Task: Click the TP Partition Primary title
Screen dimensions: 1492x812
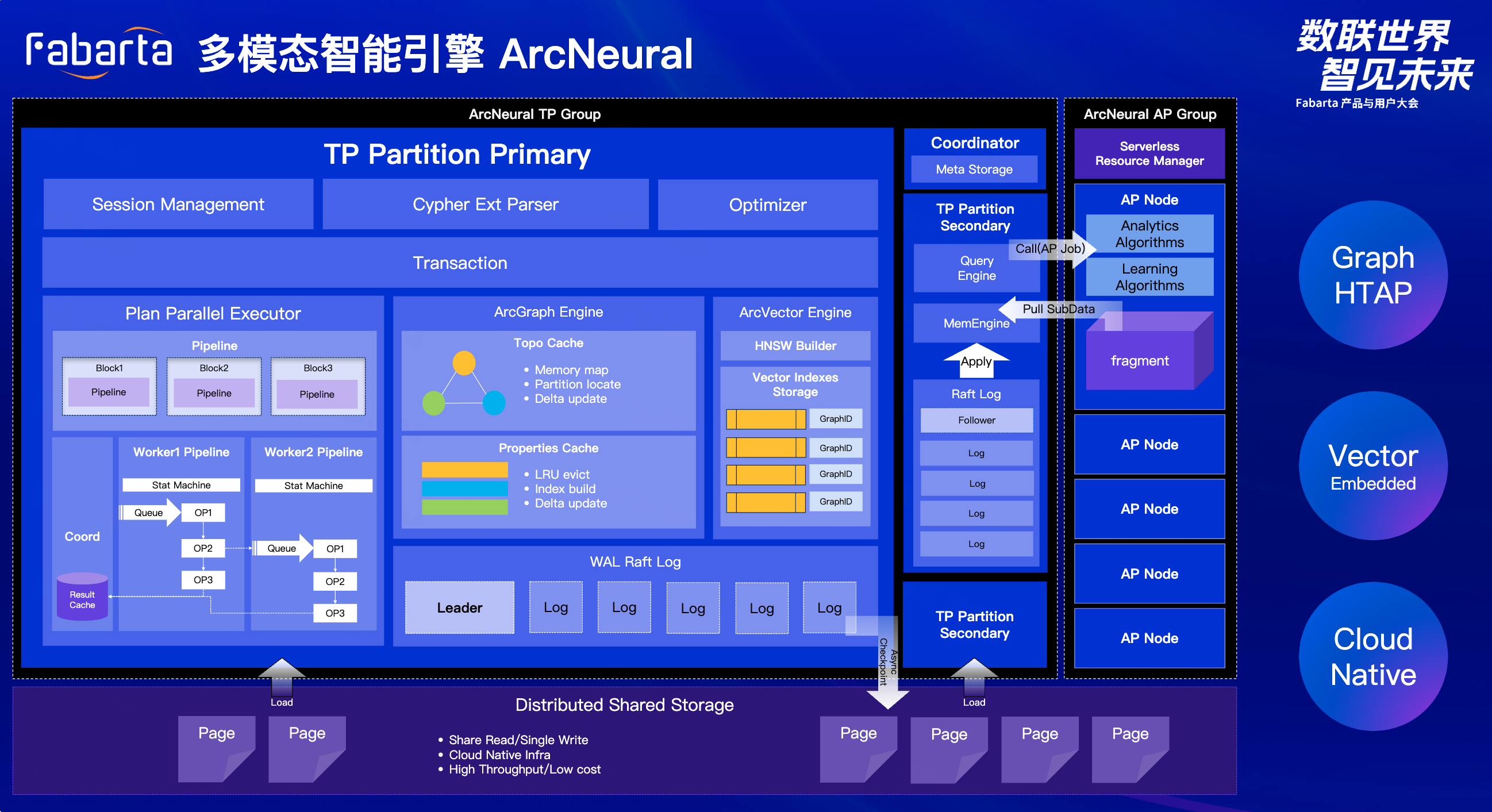Action: [457, 154]
